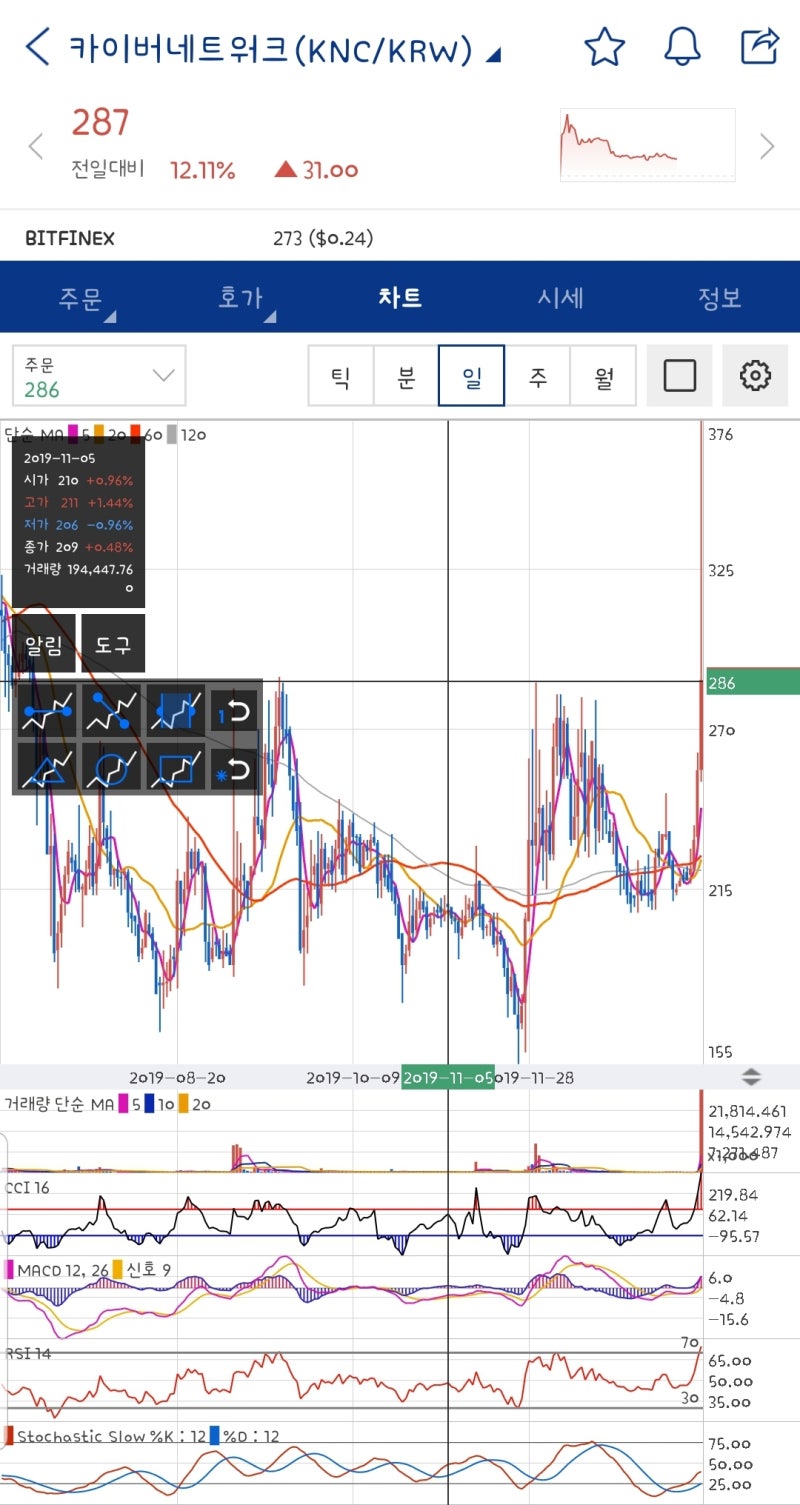
Task: Select the triangle drawing tool
Action: [46, 767]
